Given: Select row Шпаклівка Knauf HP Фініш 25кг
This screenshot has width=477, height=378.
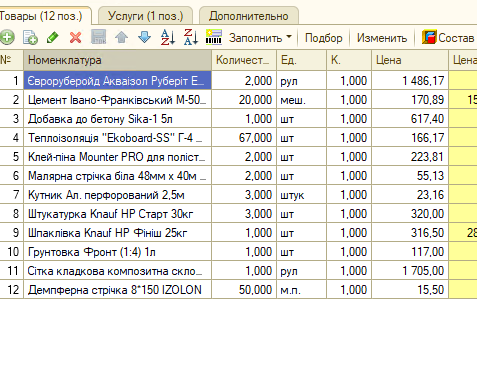Looking at the screenshot, I should point(117,232).
